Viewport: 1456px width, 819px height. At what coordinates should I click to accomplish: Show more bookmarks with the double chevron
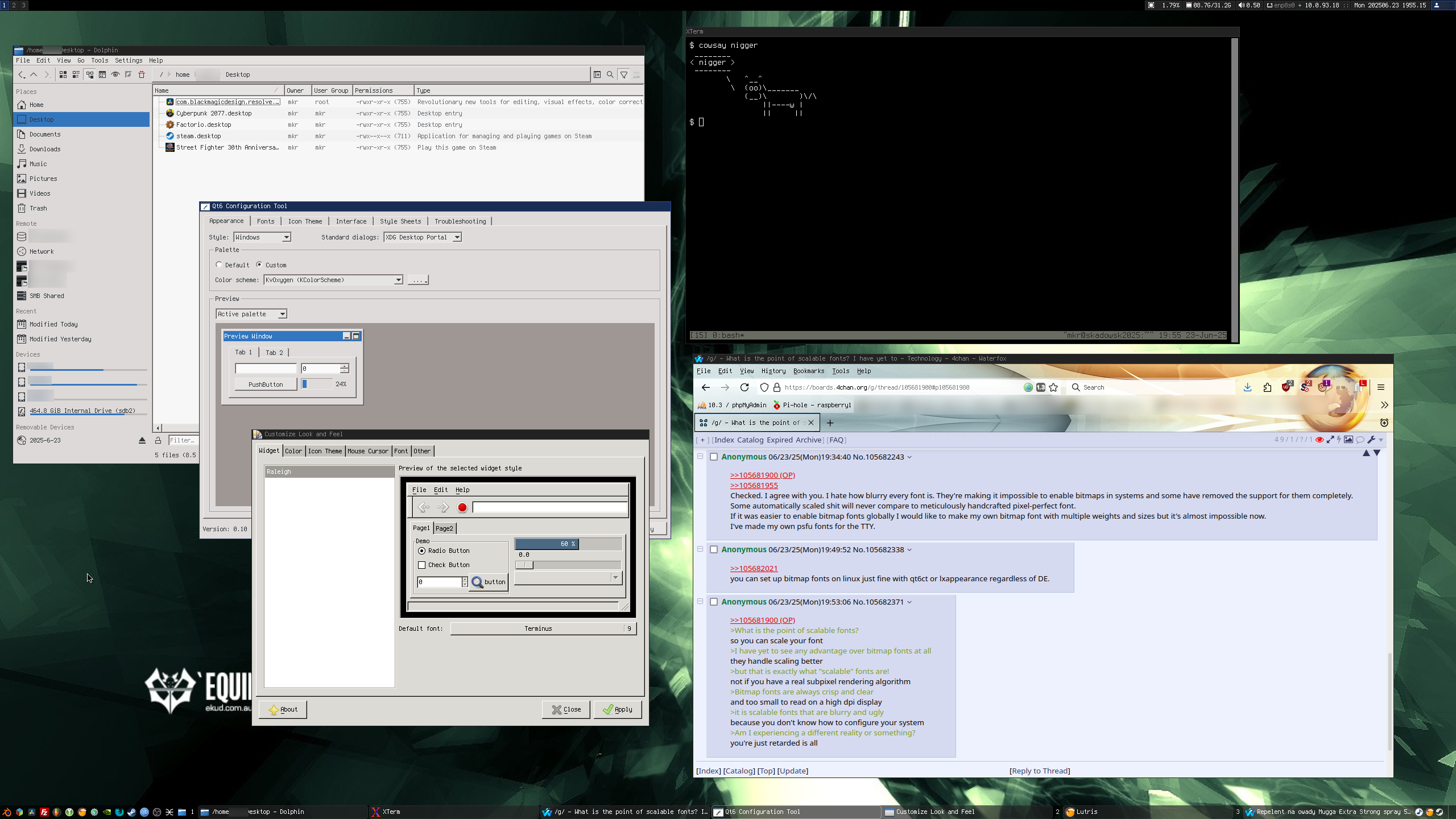click(x=1384, y=405)
